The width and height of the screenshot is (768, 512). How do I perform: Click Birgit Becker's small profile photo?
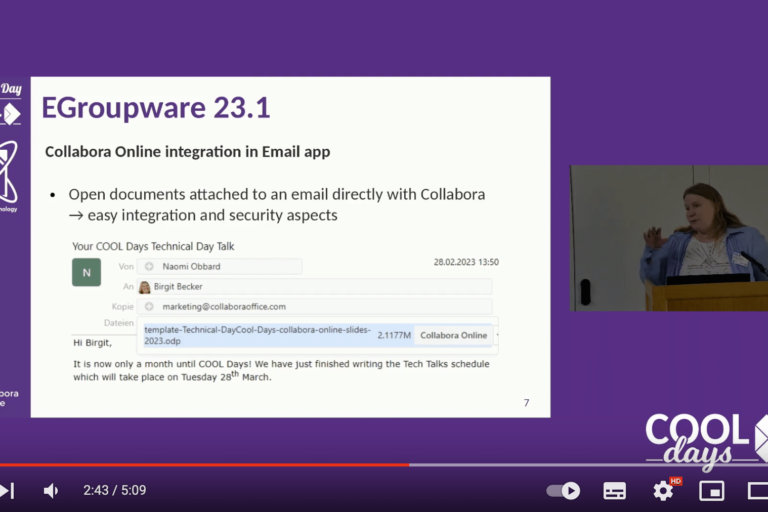pyautogui.click(x=144, y=287)
